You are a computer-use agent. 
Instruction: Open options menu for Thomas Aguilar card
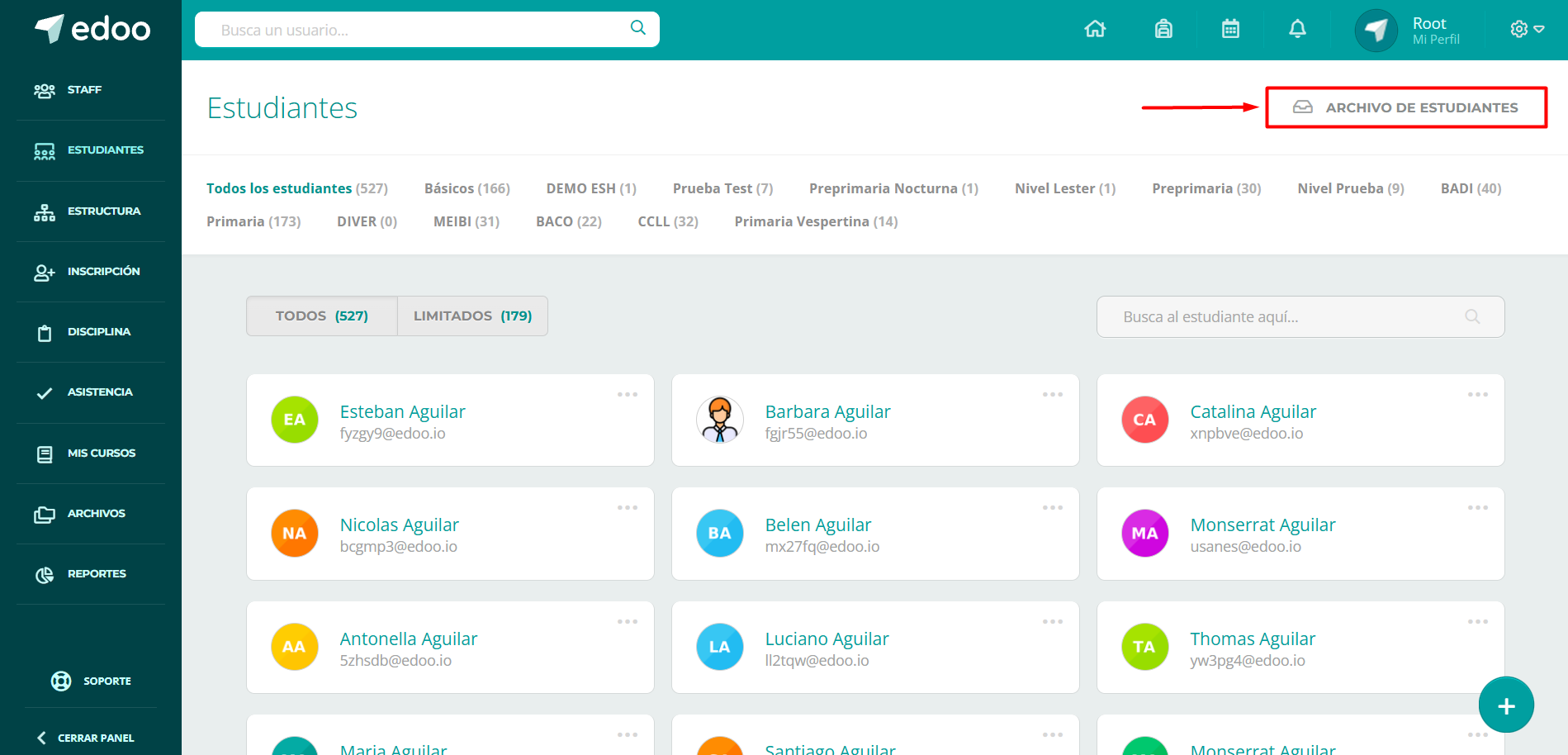tap(1478, 621)
